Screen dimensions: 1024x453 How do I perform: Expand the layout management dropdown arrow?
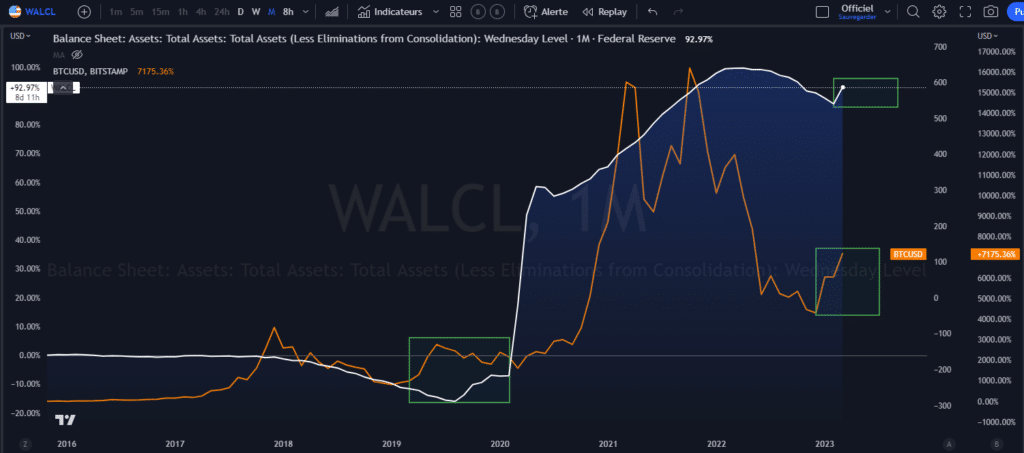coord(887,12)
